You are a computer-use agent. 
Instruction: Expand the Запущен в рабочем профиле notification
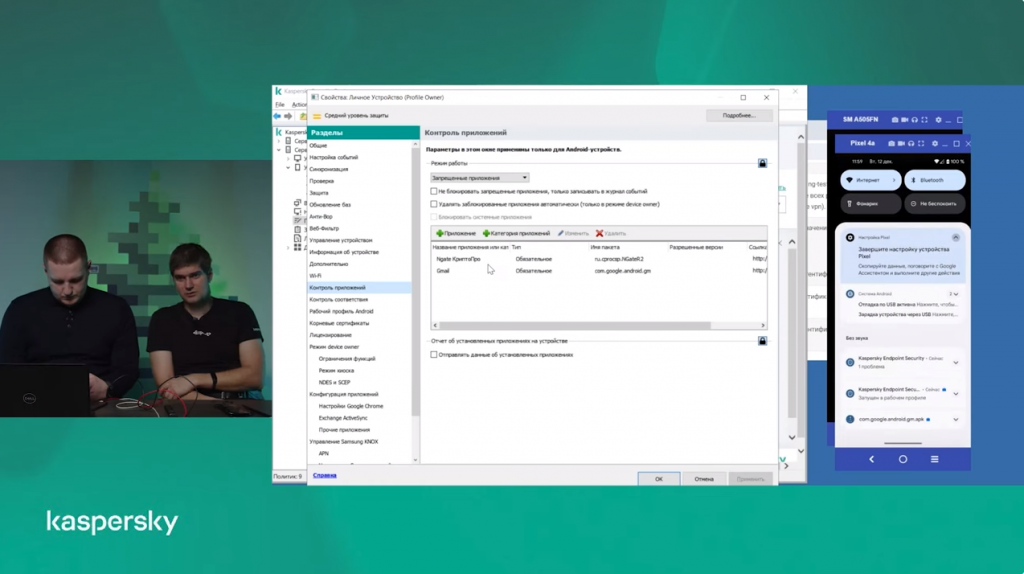(x=955, y=394)
